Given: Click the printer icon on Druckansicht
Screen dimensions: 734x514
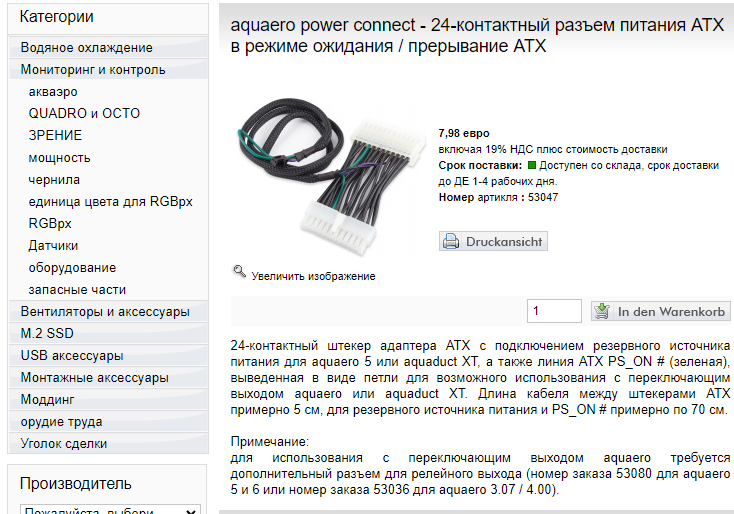Looking at the screenshot, I should coord(451,241).
